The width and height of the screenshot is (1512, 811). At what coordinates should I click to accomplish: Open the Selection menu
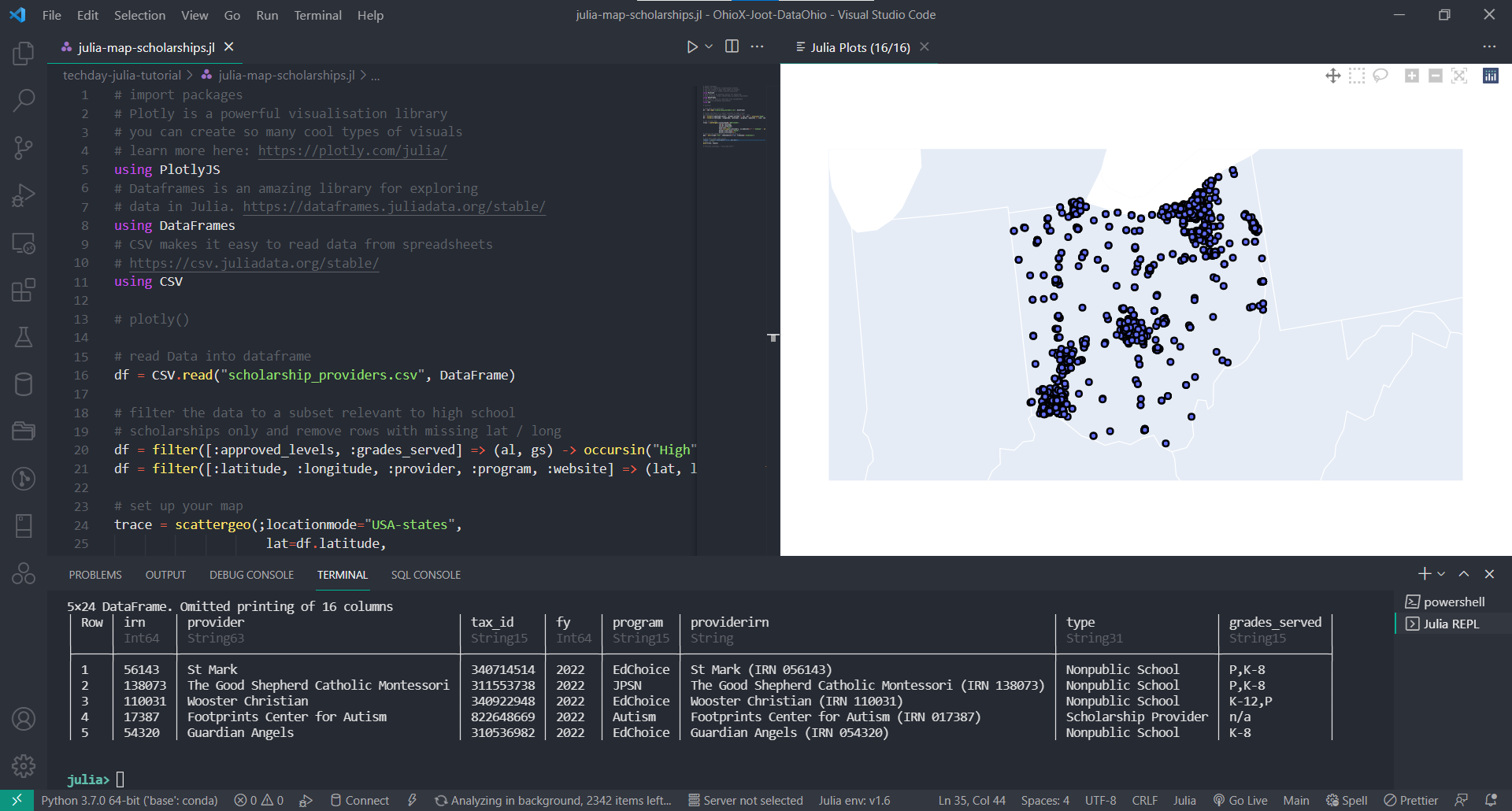click(139, 15)
